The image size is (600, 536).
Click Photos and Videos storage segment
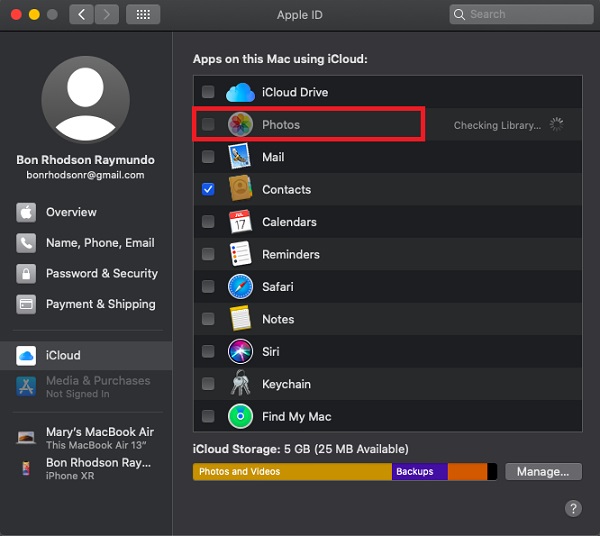click(x=292, y=471)
